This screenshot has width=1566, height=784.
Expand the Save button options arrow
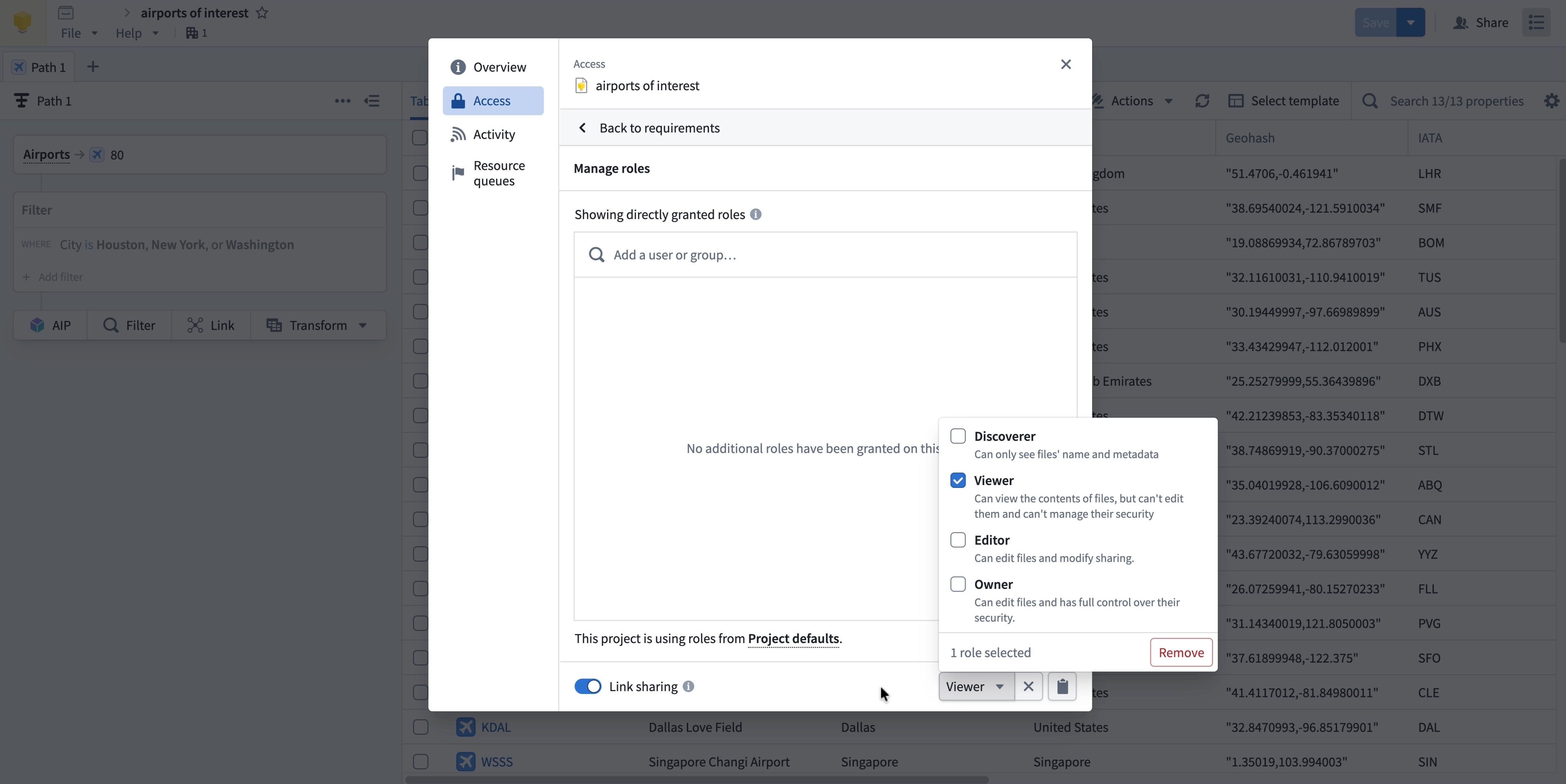click(x=1411, y=22)
